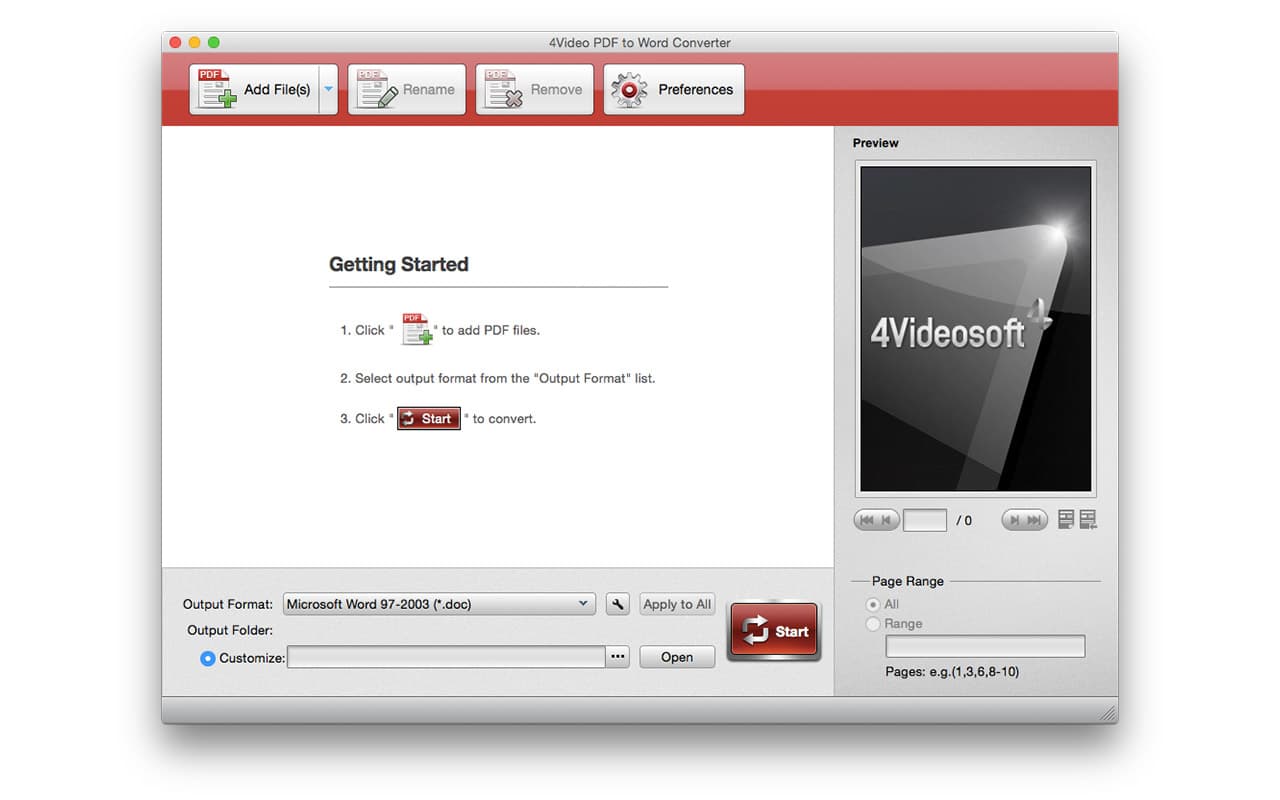The image size is (1280, 800).
Task: Click the Remove toolbar button
Action: pyautogui.click(x=534, y=89)
